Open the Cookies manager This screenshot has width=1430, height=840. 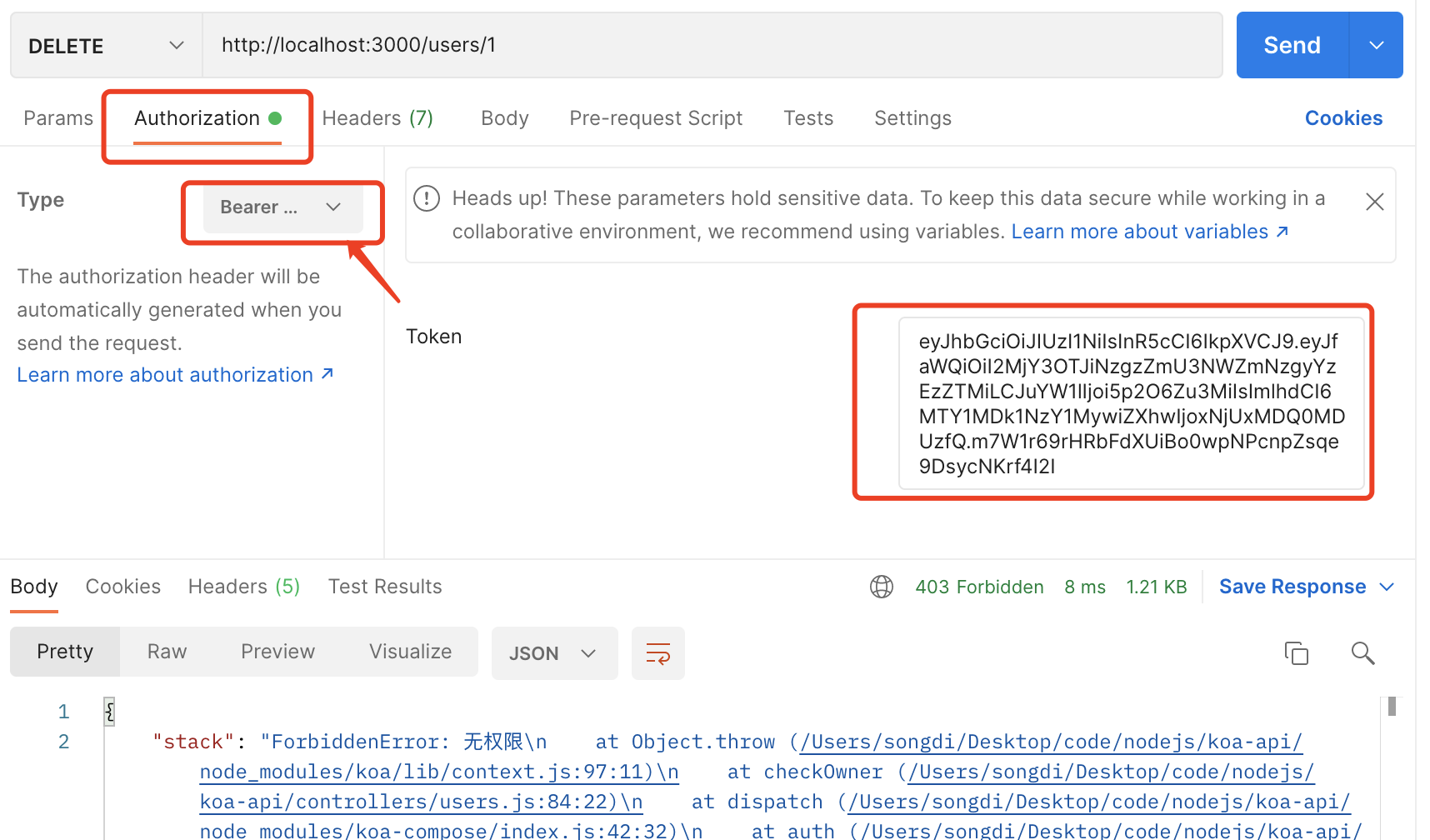pyautogui.click(x=1342, y=117)
